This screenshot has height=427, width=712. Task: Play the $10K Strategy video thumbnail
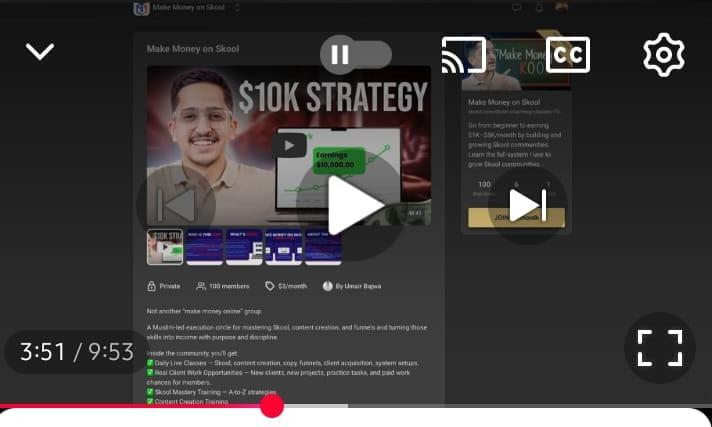pos(289,145)
